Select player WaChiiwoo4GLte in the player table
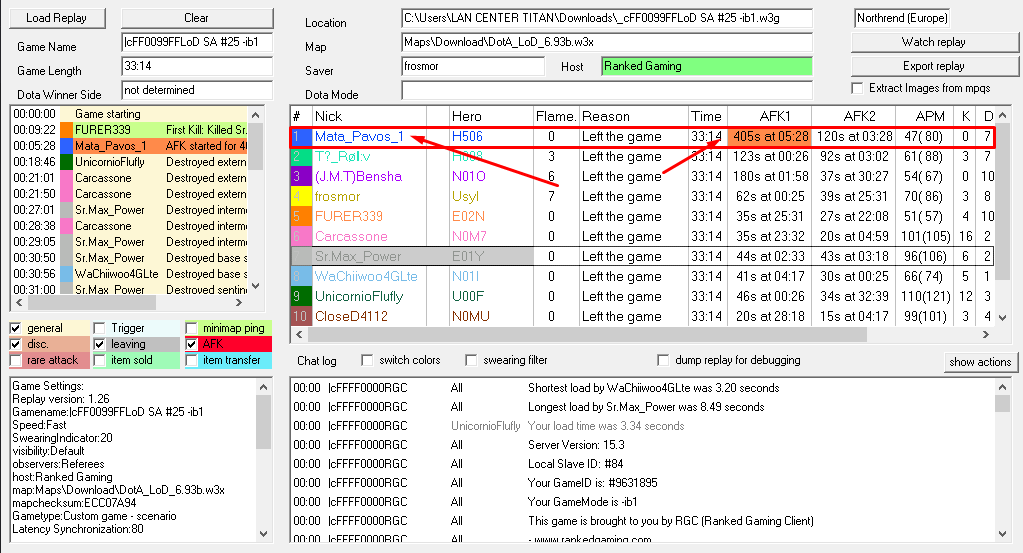This screenshot has width=1023, height=553. (x=366, y=276)
